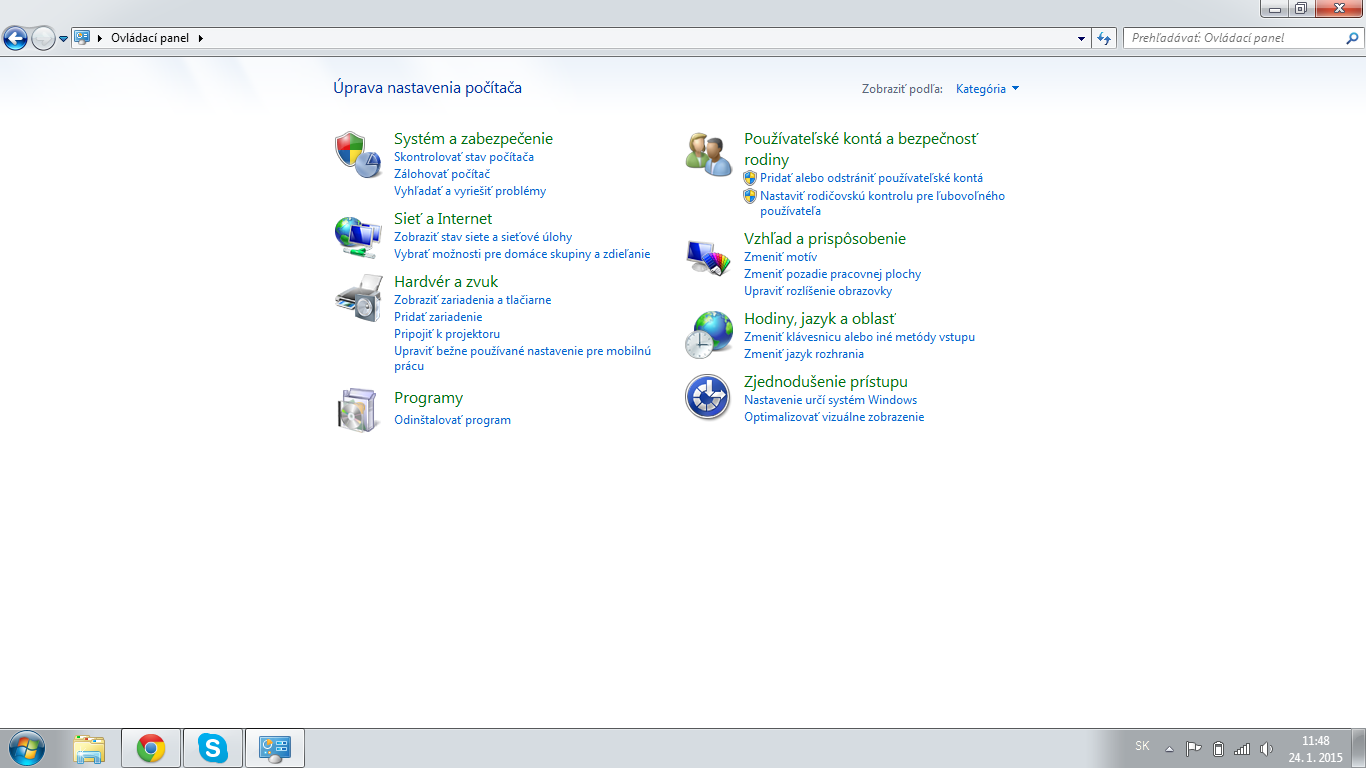Open Skype from the taskbar
1366x768 pixels.
coord(212,748)
